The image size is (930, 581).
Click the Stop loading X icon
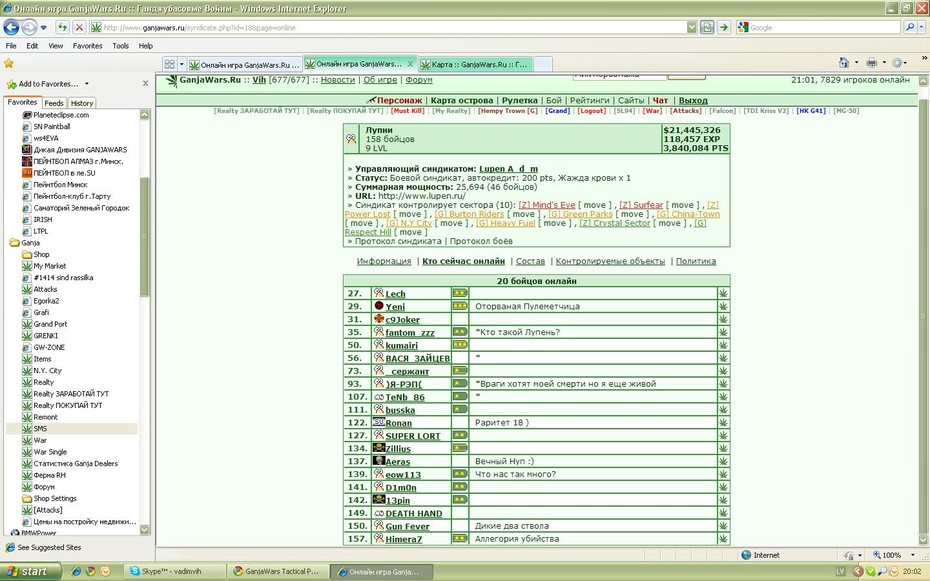79,27
